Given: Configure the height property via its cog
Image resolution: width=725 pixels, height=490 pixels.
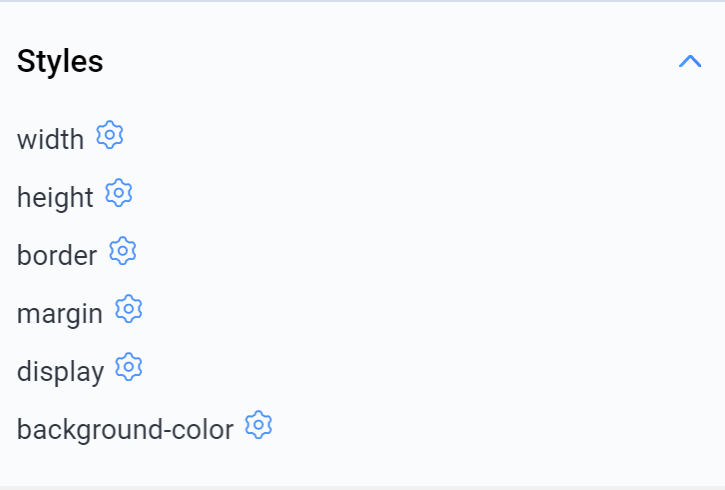Looking at the screenshot, I should [x=119, y=193].
